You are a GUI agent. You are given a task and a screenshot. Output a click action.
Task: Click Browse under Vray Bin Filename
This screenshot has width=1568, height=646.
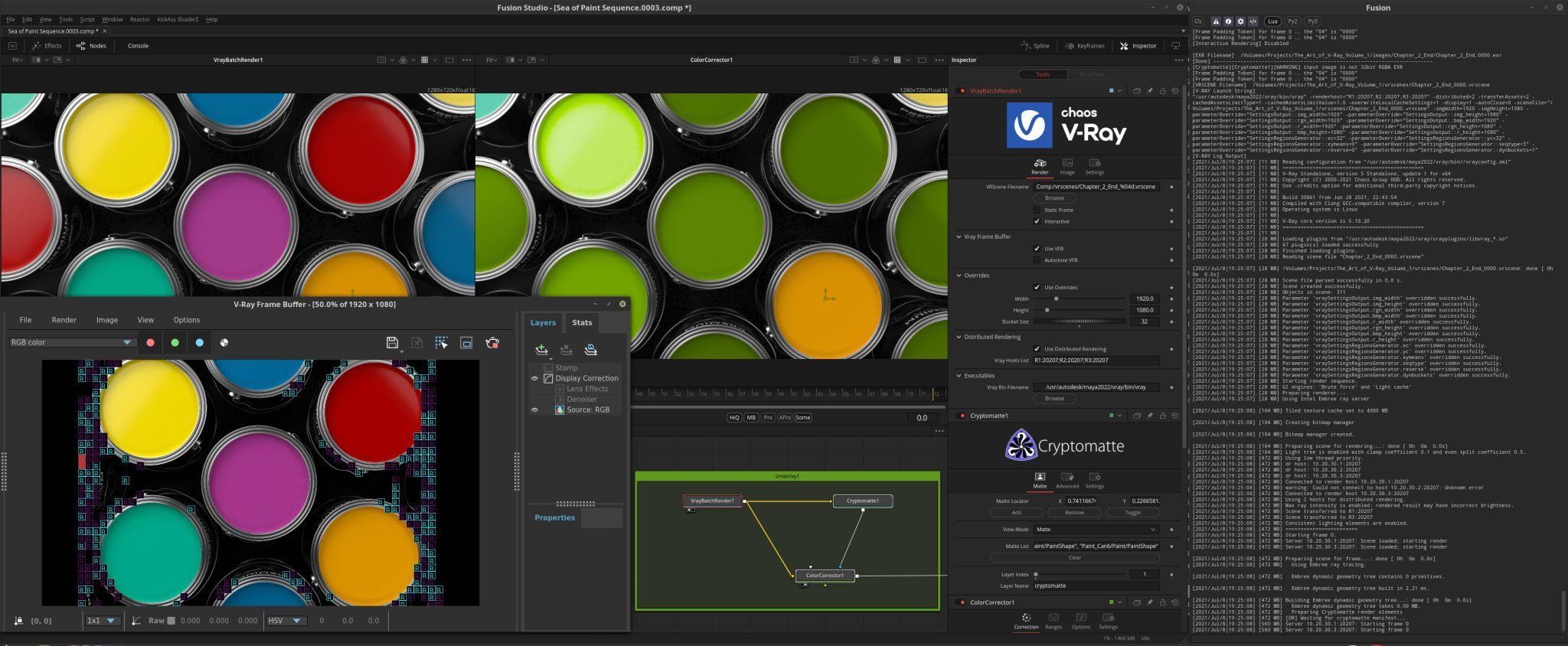pos(1054,398)
